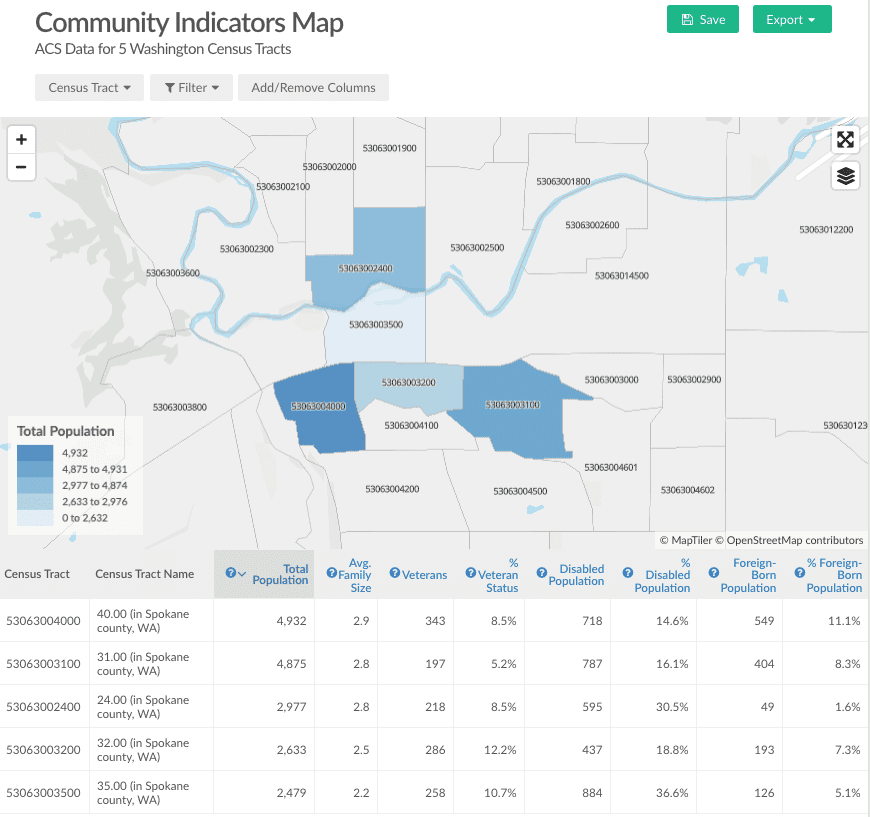Open Add/Remove Columns

point(313,88)
